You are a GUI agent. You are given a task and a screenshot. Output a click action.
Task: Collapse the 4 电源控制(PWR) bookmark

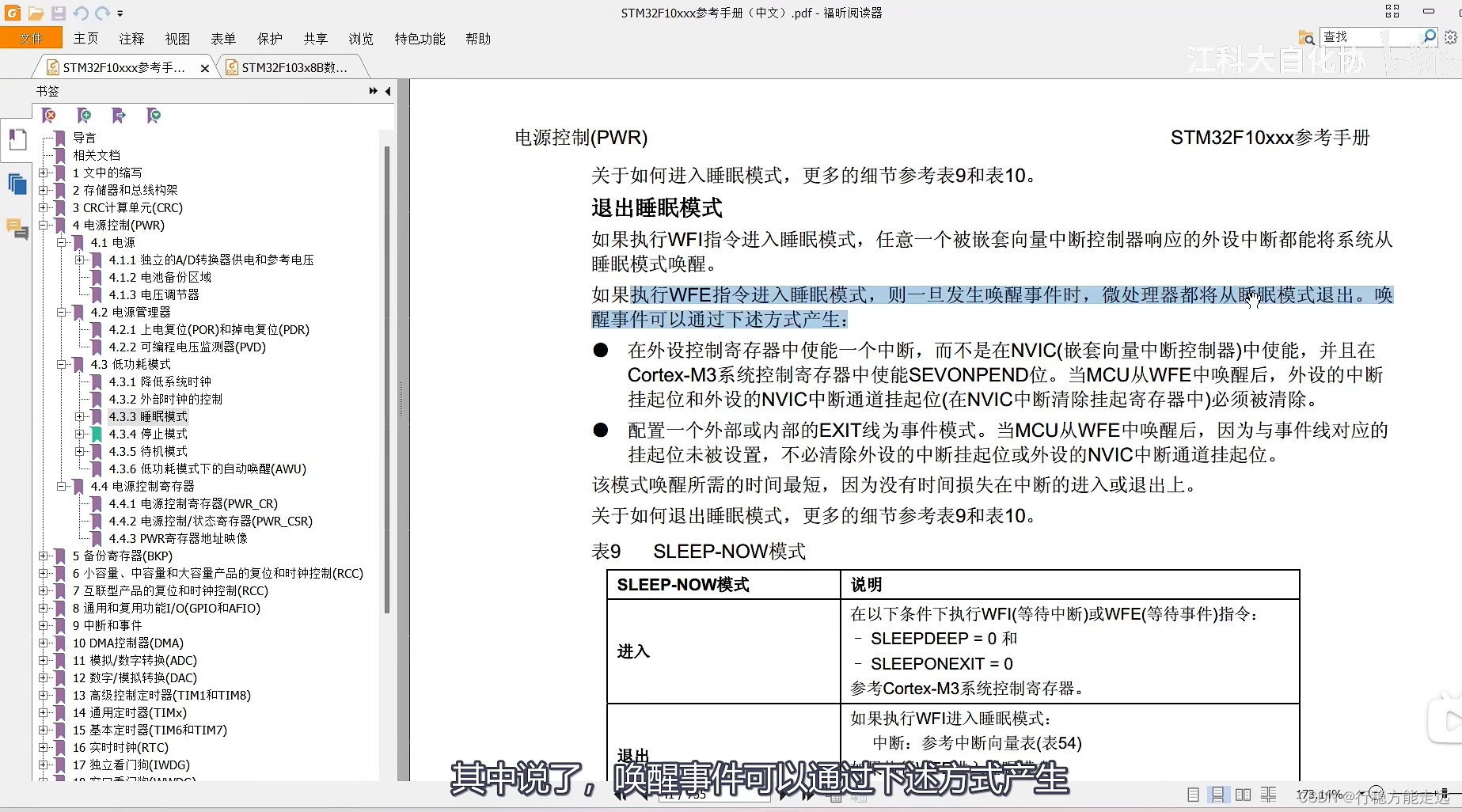click(44, 225)
